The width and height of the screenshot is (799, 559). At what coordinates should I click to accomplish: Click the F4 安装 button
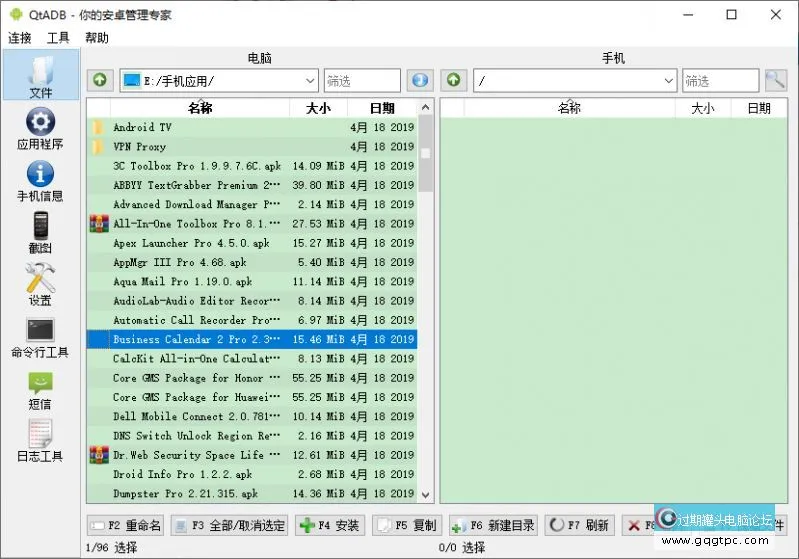click(329, 525)
